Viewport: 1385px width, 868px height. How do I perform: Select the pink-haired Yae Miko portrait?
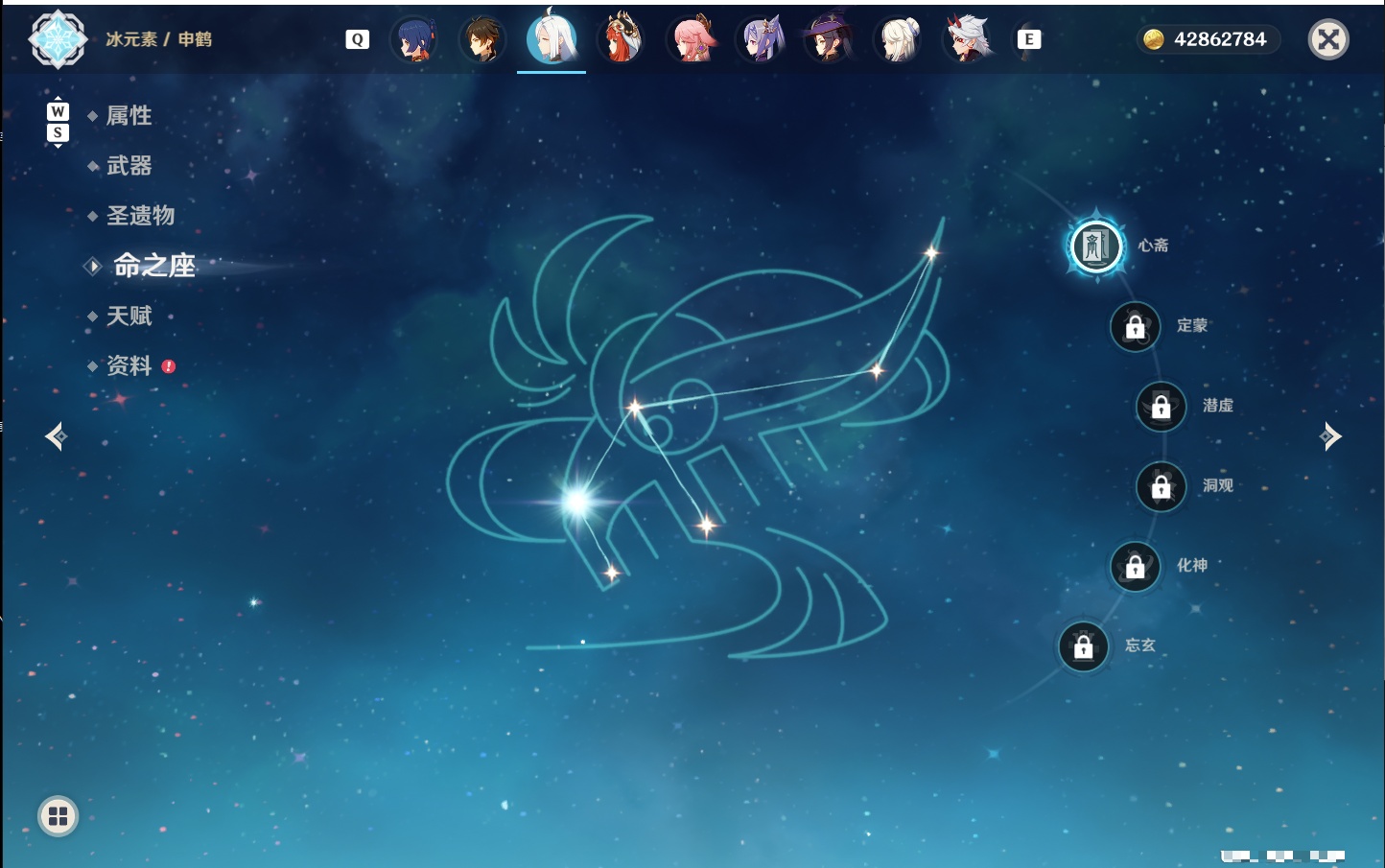click(691, 39)
